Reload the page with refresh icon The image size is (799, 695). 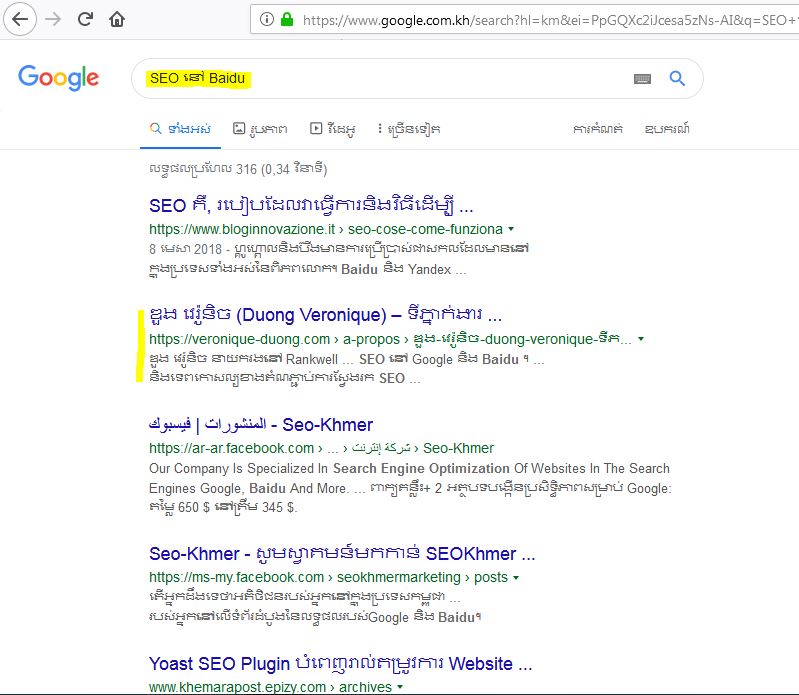[85, 19]
